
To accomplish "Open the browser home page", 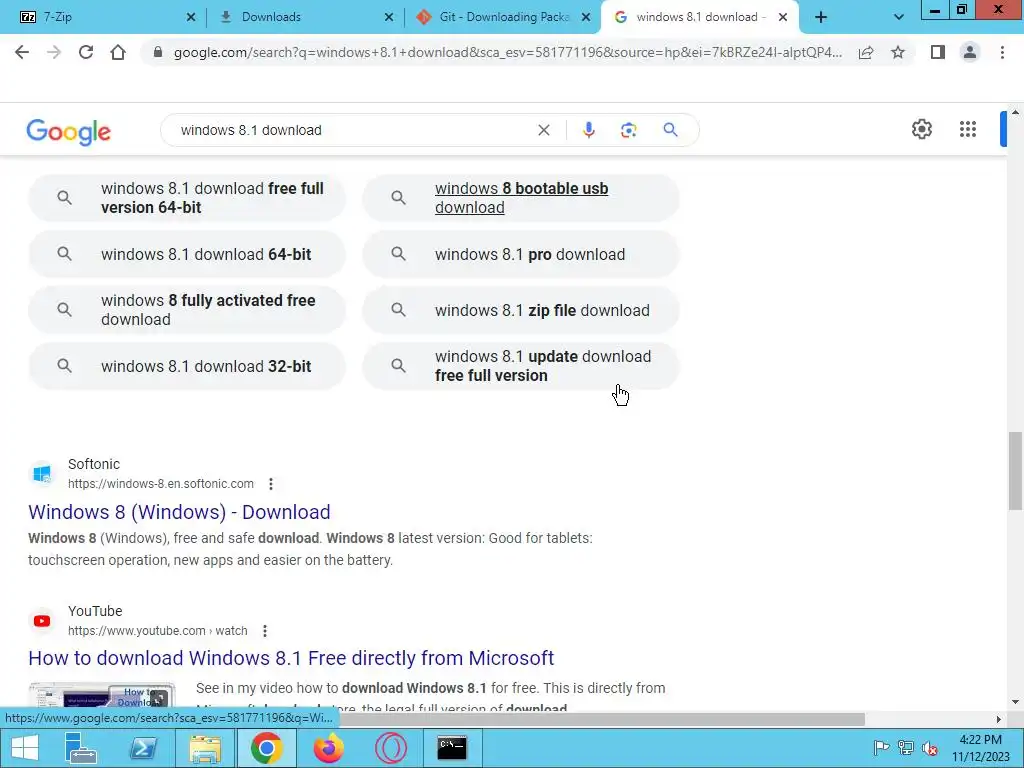I will coord(118,52).
